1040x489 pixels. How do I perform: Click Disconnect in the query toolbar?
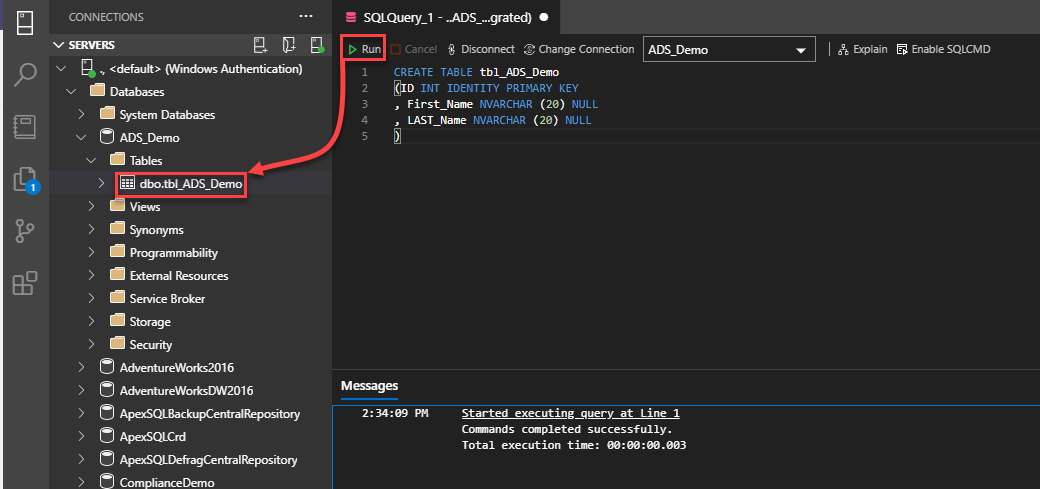point(481,49)
